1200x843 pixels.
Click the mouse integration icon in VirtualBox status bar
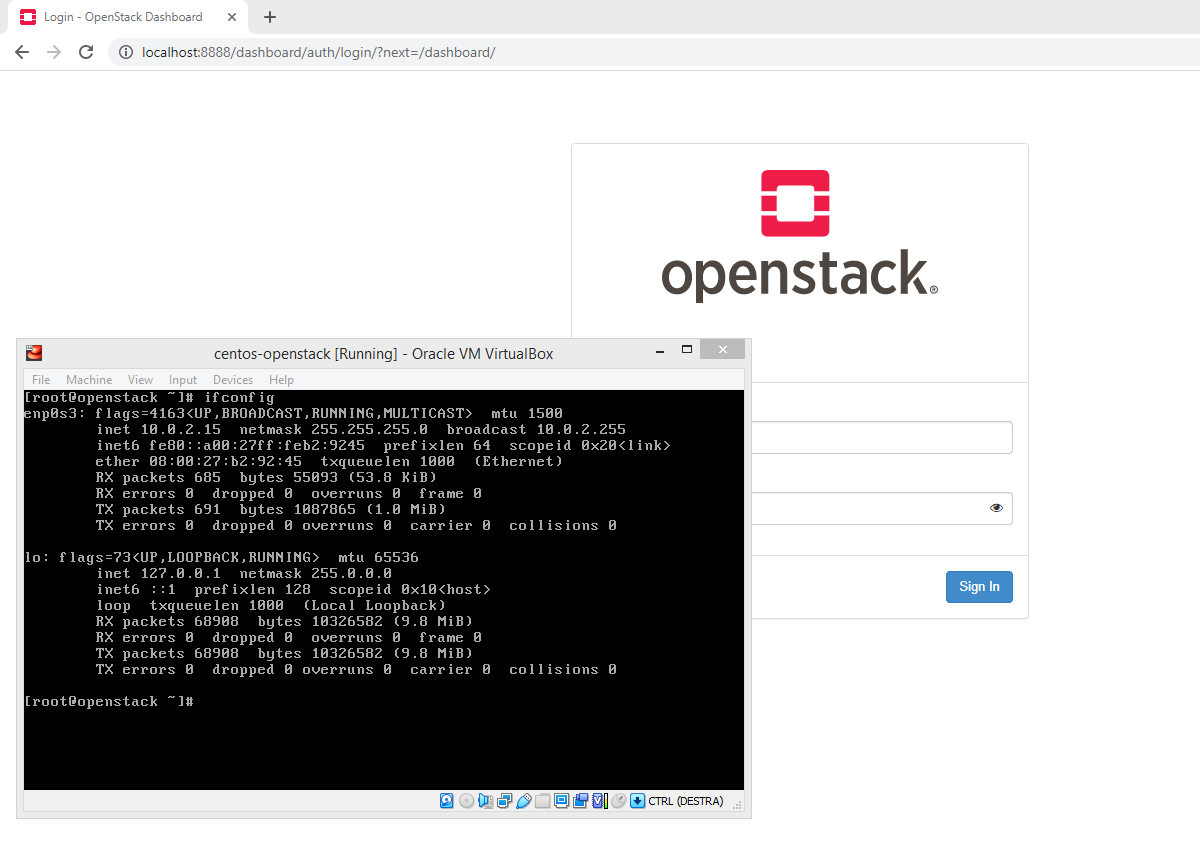coord(618,800)
